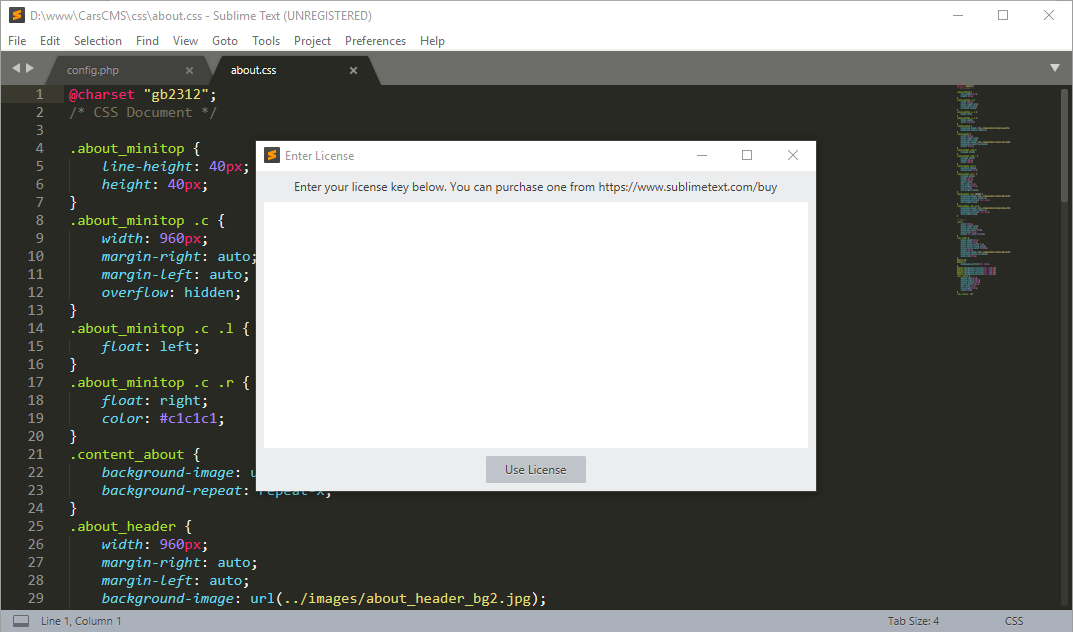Click the Line 1, Column 1 status text
The width and height of the screenshot is (1073, 632).
(81, 621)
